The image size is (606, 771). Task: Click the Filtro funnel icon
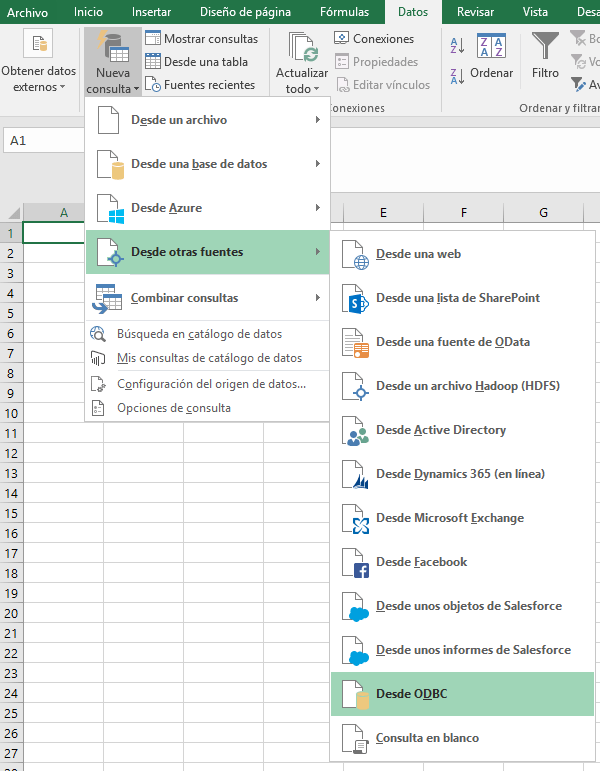(x=545, y=46)
